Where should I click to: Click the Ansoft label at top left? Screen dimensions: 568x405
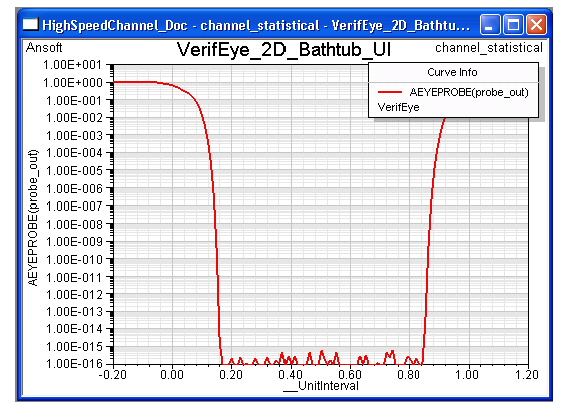44,47
